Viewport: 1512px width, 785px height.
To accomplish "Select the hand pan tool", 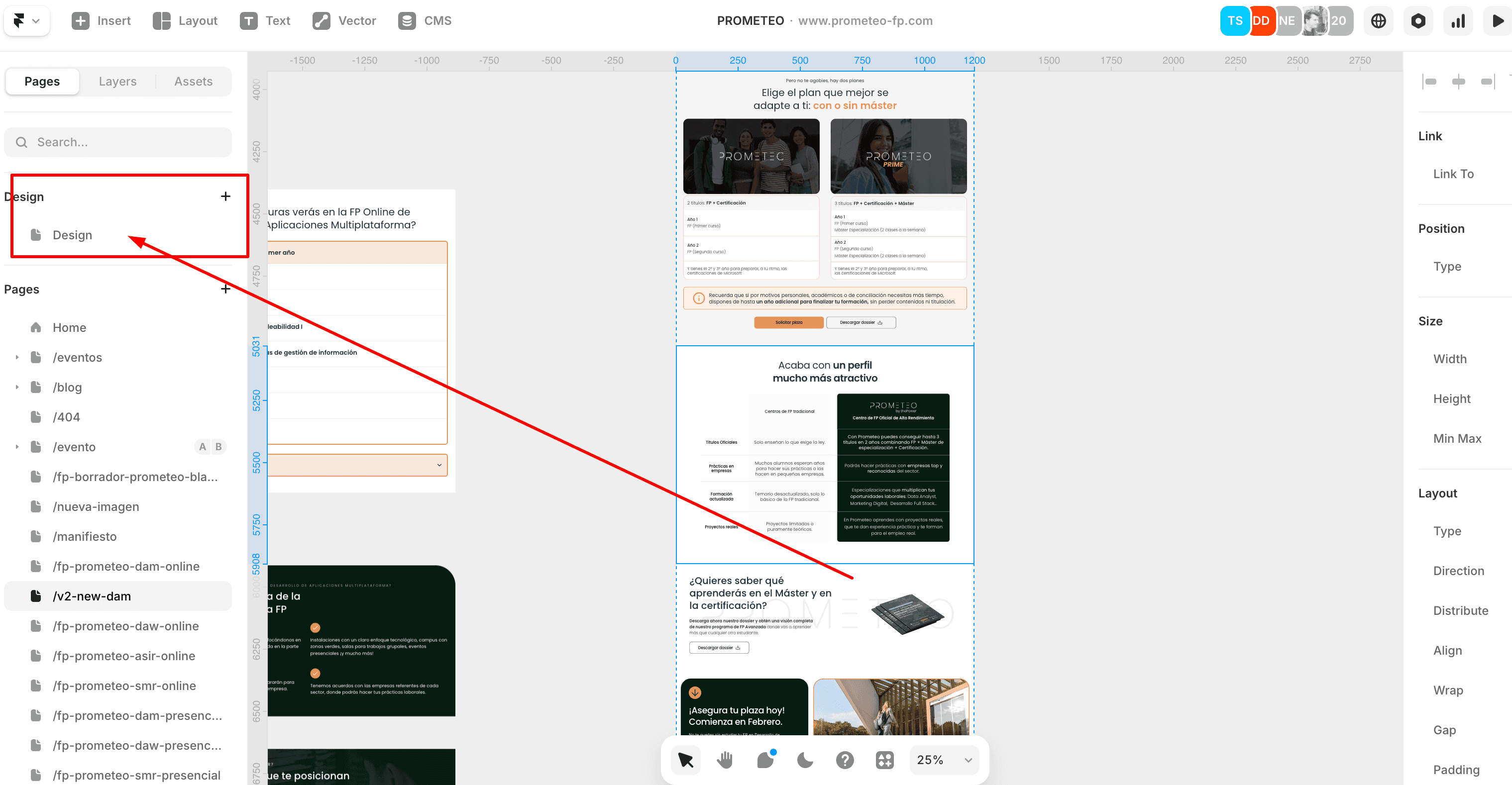I will (725, 760).
